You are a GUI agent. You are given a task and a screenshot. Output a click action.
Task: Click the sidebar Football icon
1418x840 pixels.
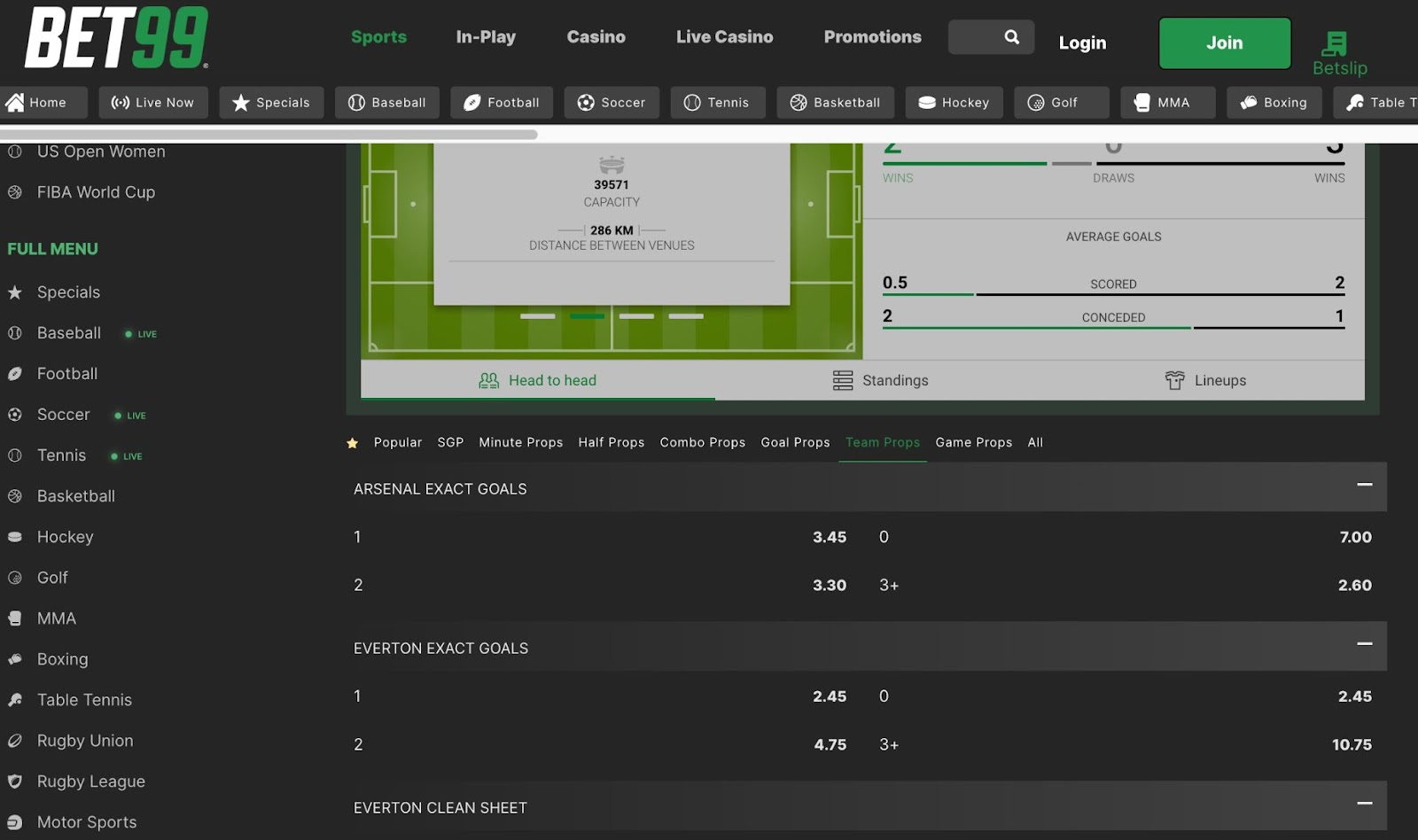[15, 374]
